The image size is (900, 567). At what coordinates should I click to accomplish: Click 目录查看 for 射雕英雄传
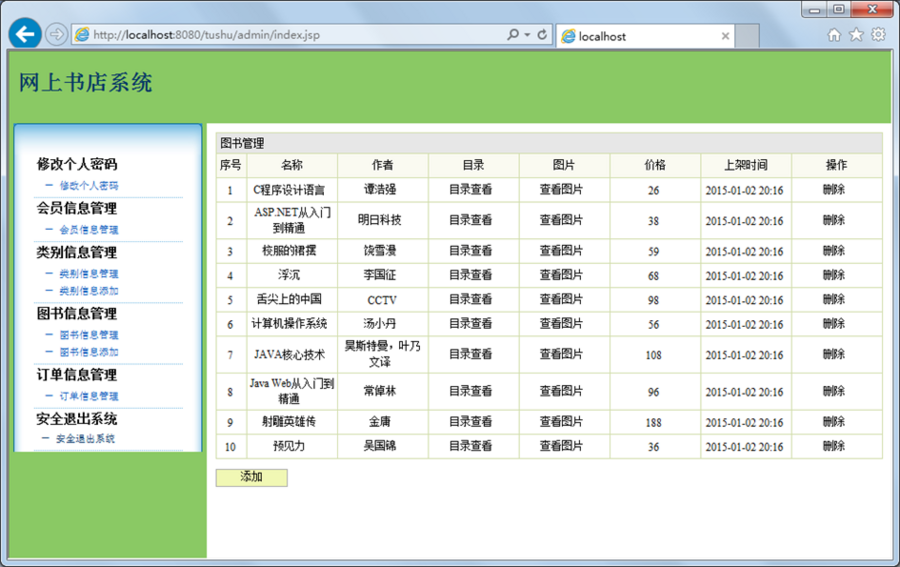coord(471,421)
